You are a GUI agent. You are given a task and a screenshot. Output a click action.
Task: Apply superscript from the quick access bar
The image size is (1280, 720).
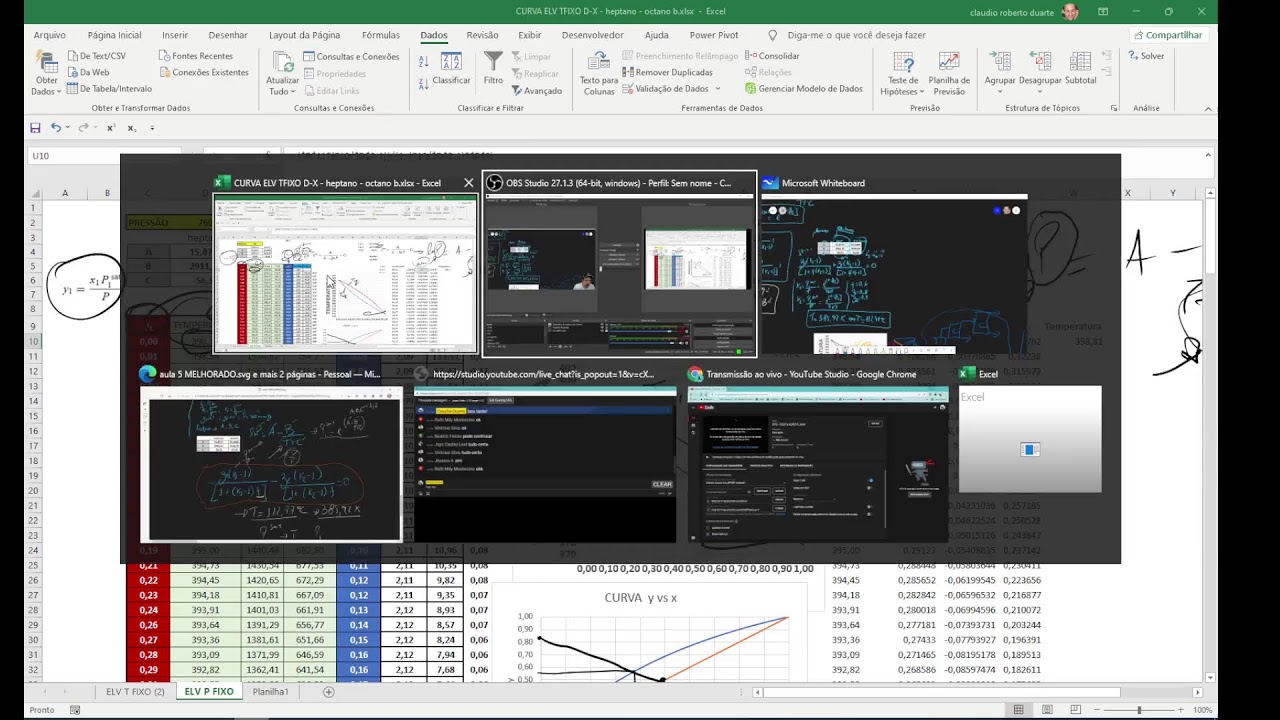coord(111,128)
